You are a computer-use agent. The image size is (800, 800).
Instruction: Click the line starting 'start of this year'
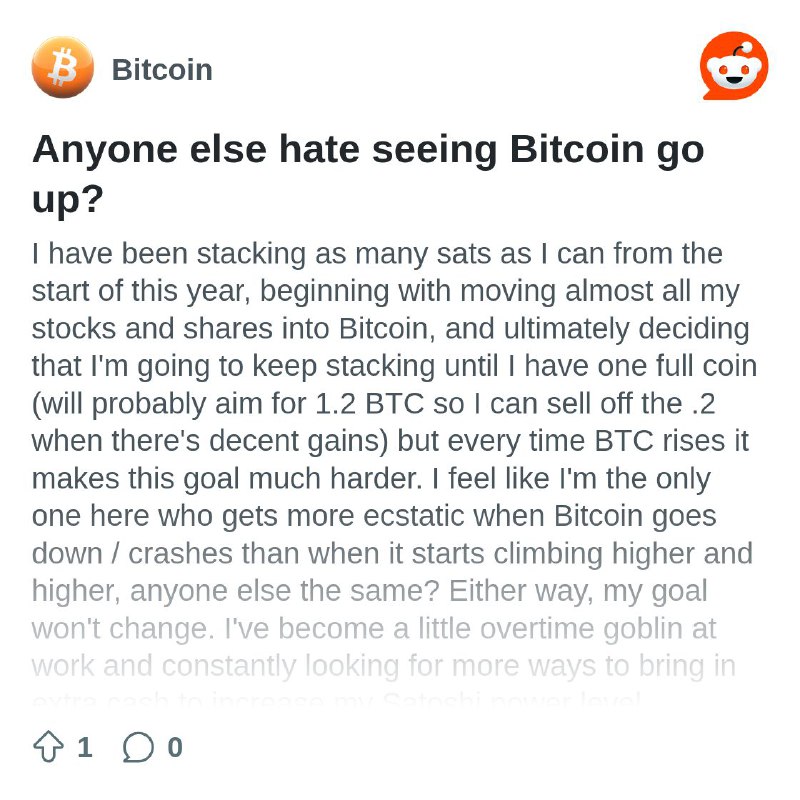click(x=386, y=291)
